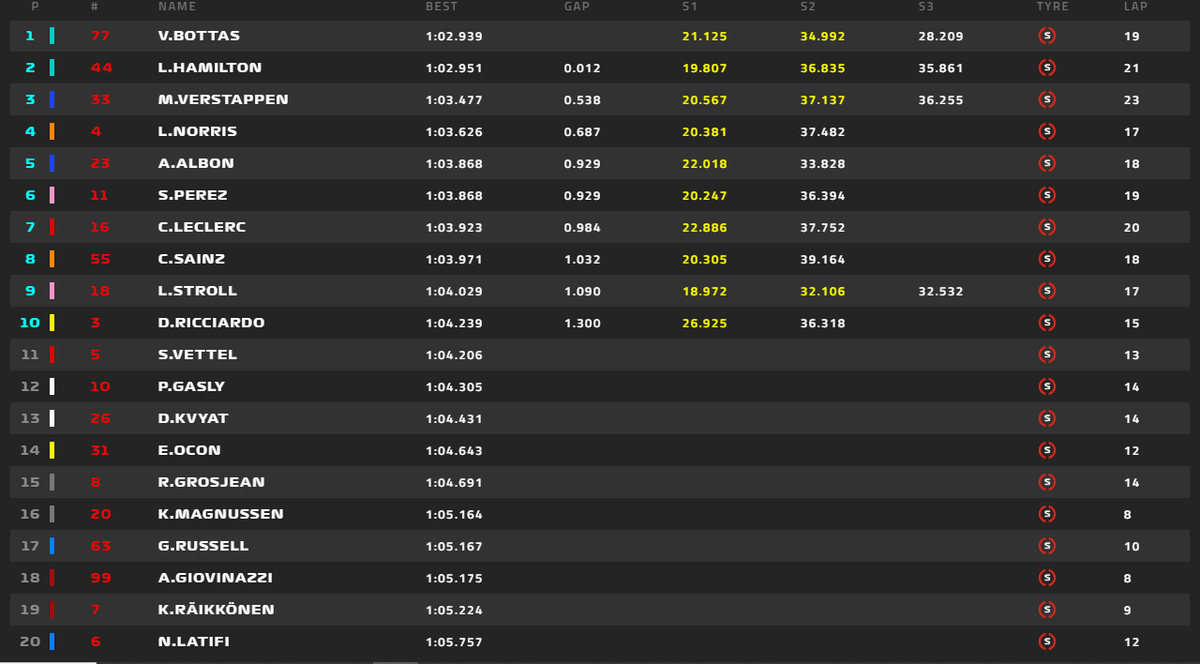Click car number 44 in Hamilton's row
Image resolution: width=1200 pixels, height=664 pixels.
(x=100, y=68)
